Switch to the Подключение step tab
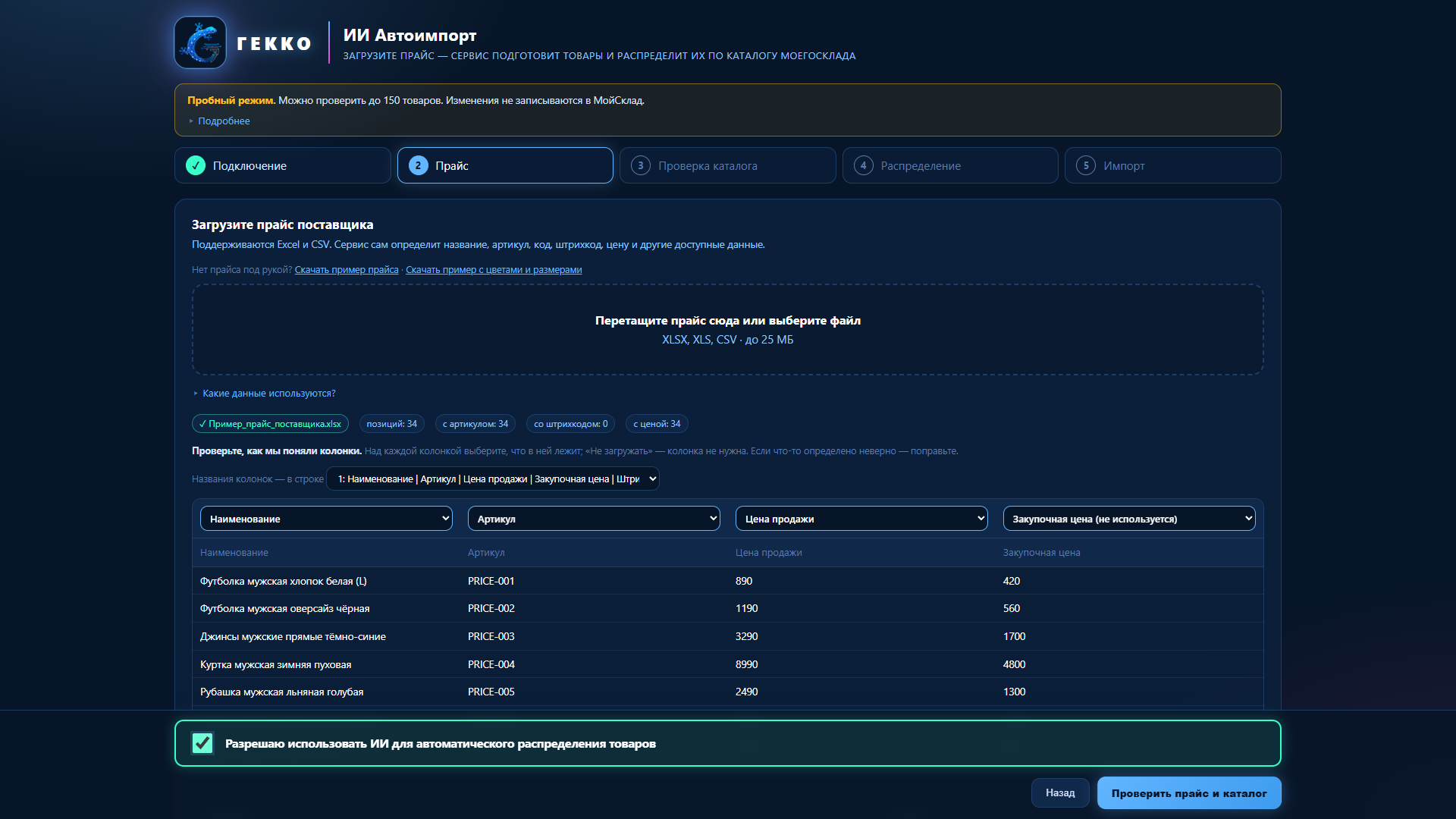 pyautogui.click(x=283, y=165)
